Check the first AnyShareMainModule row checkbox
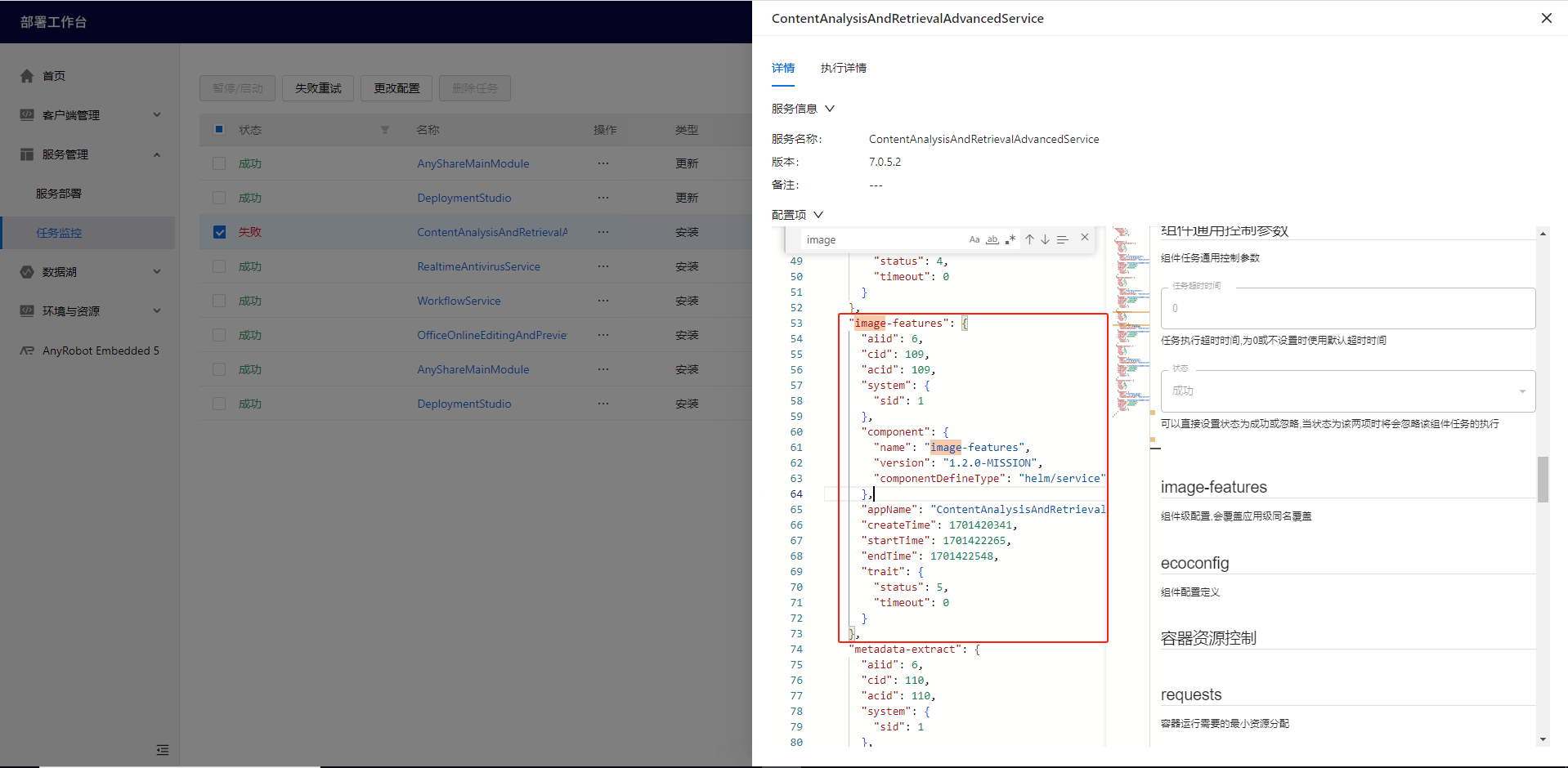The width and height of the screenshot is (1568, 768). (219, 163)
